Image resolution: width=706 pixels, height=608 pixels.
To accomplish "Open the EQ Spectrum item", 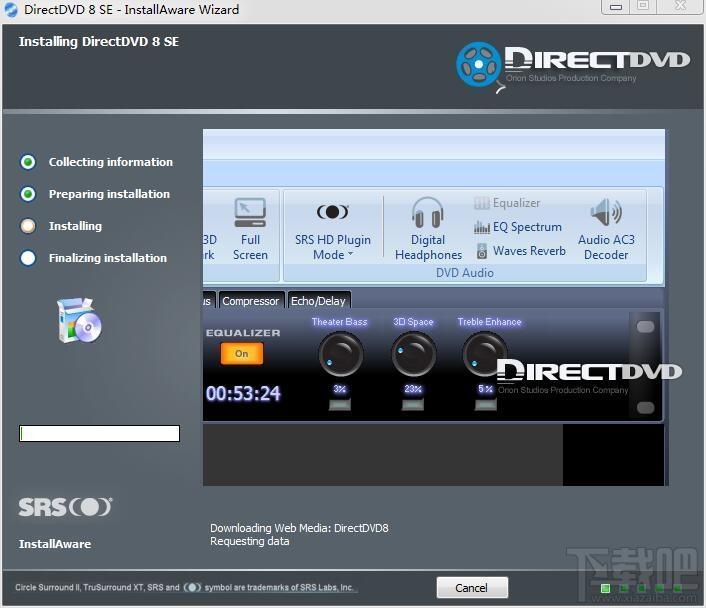I will [x=517, y=227].
